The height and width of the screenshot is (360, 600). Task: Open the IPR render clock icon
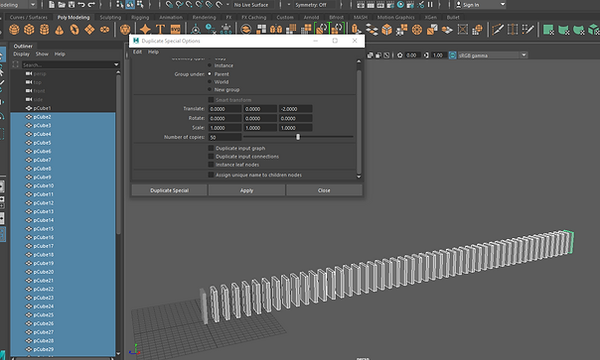click(x=400, y=5)
